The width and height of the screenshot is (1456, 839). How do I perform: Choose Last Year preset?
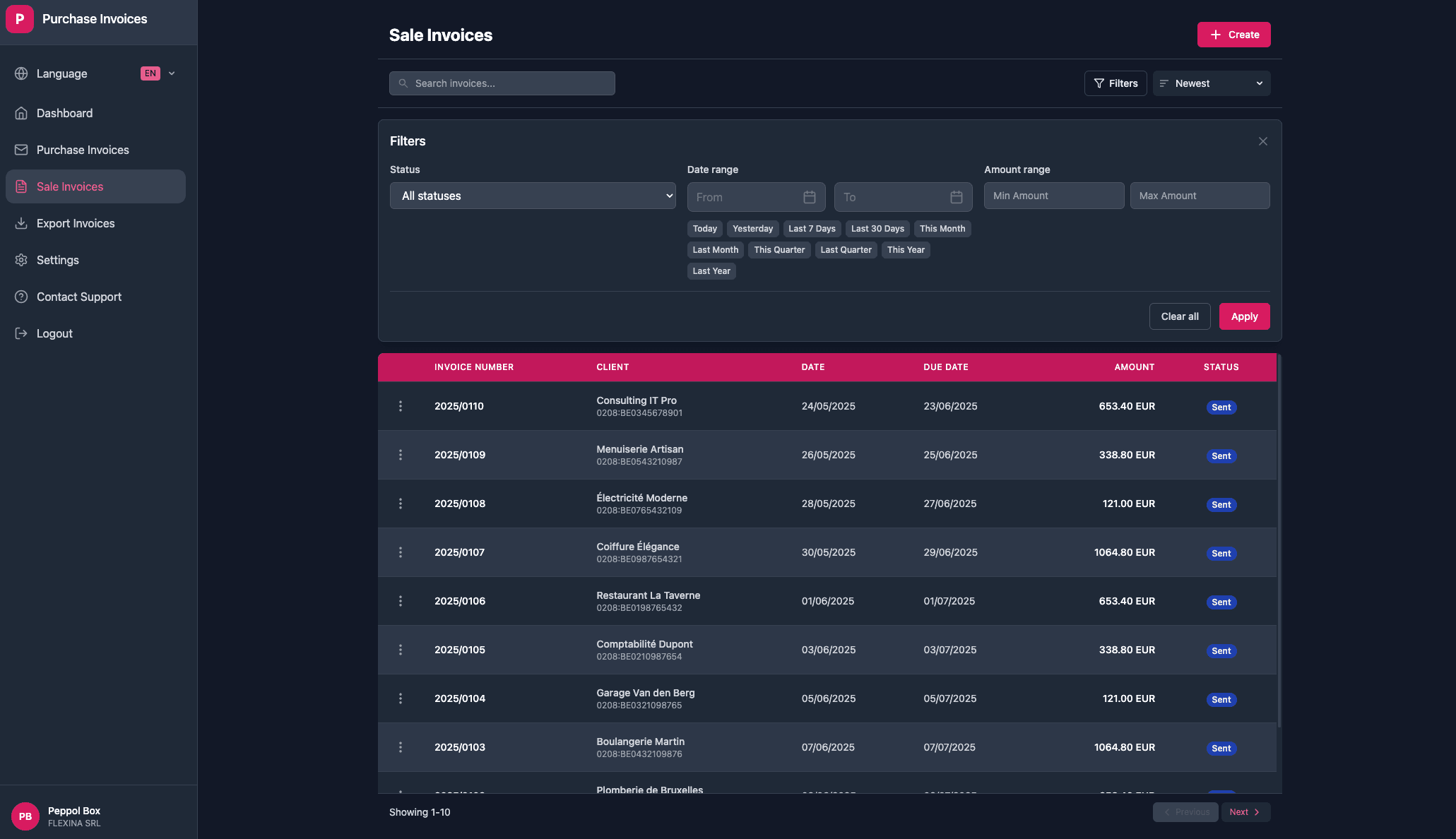pos(711,271)
